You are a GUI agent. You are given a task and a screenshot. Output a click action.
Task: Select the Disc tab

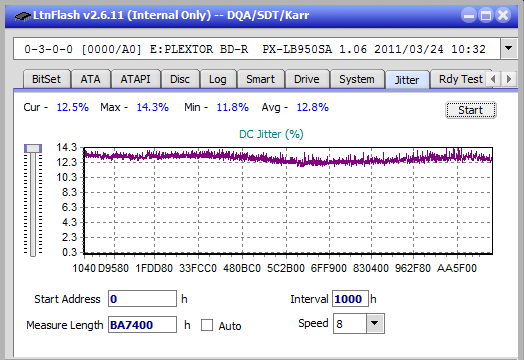pyautogui.click(x=180, y=79)
